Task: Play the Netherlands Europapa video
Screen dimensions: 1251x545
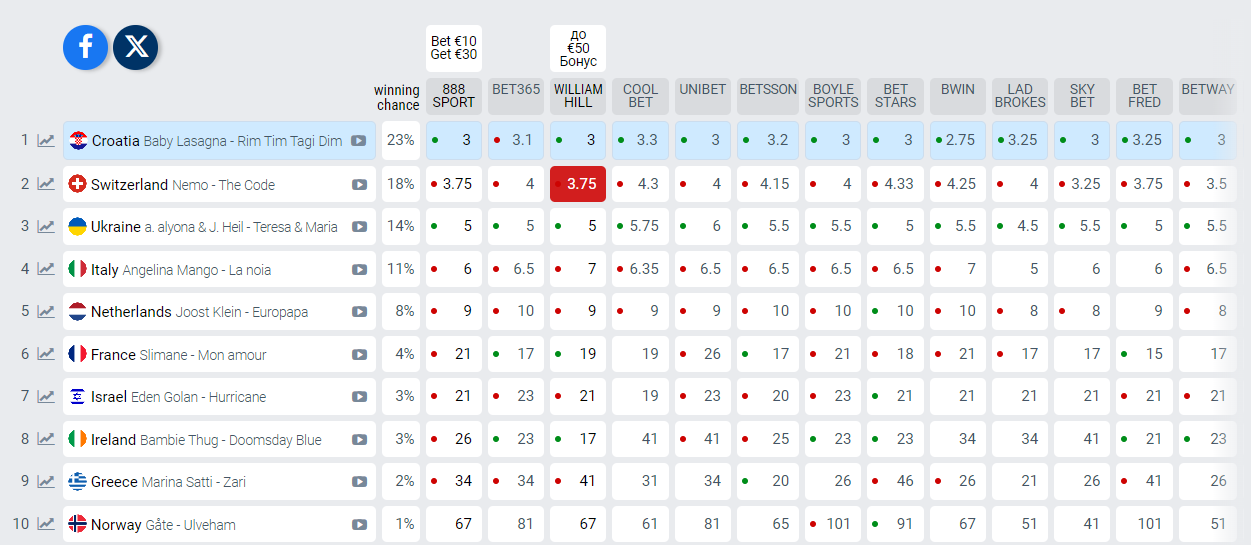Action: 359,312
